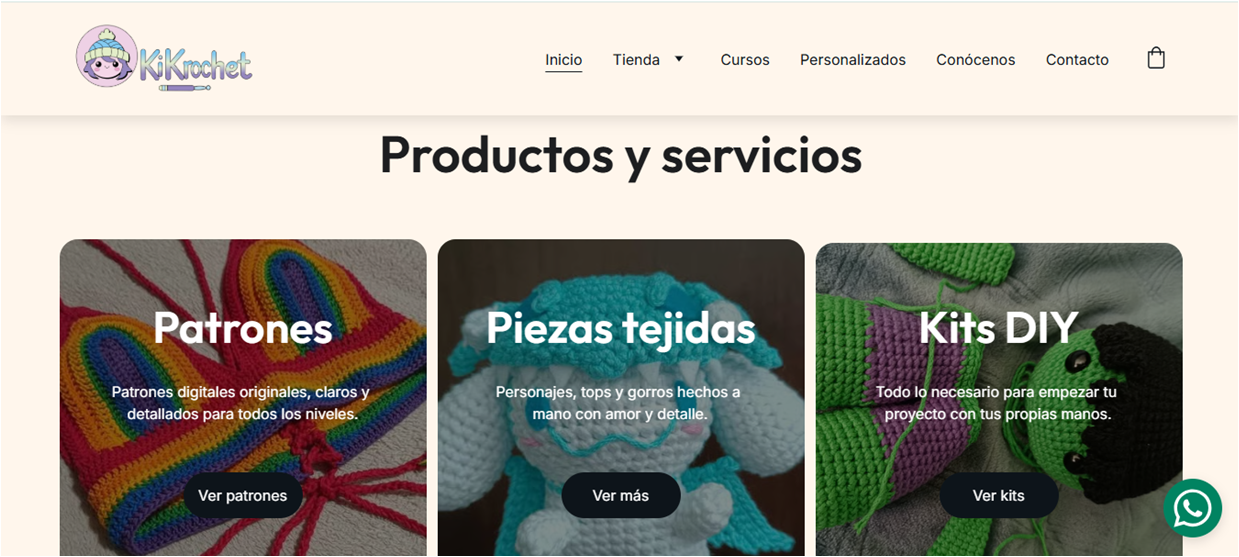
Task: Open the shopping bag cart icon
Action: click(x=1156, y=58)
